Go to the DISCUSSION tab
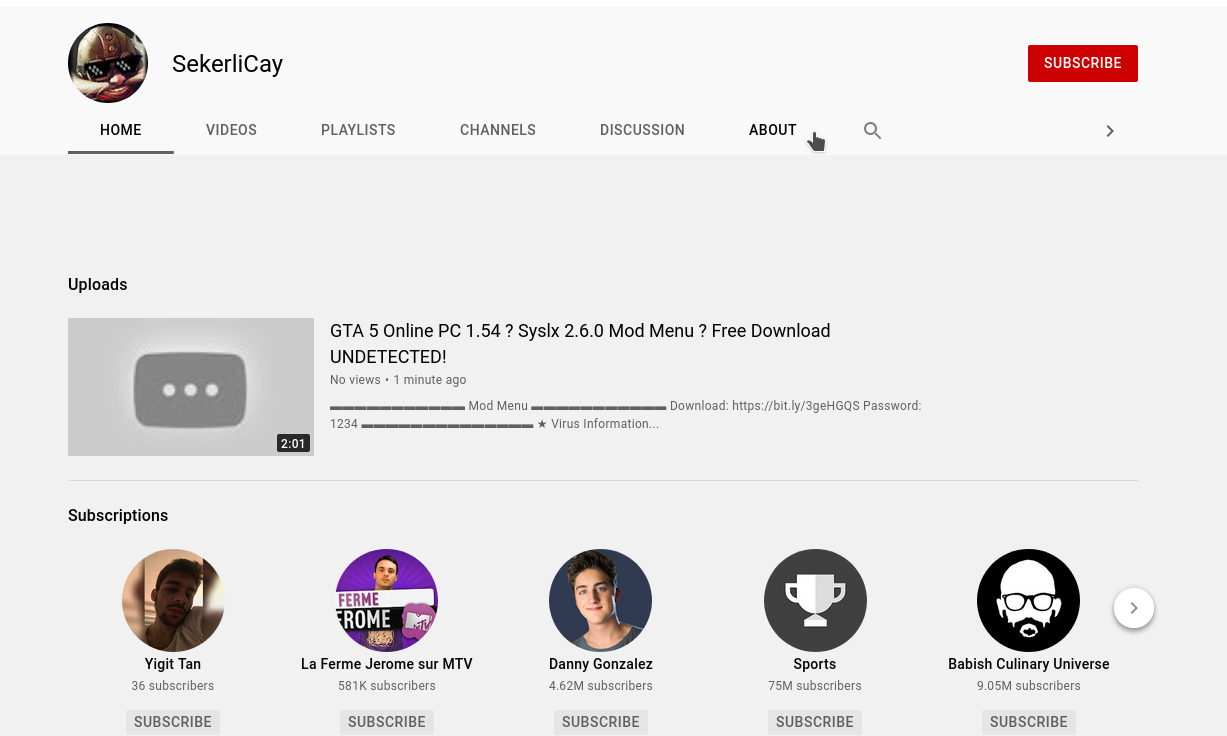The image size is (1227, 736). (642, 130)
